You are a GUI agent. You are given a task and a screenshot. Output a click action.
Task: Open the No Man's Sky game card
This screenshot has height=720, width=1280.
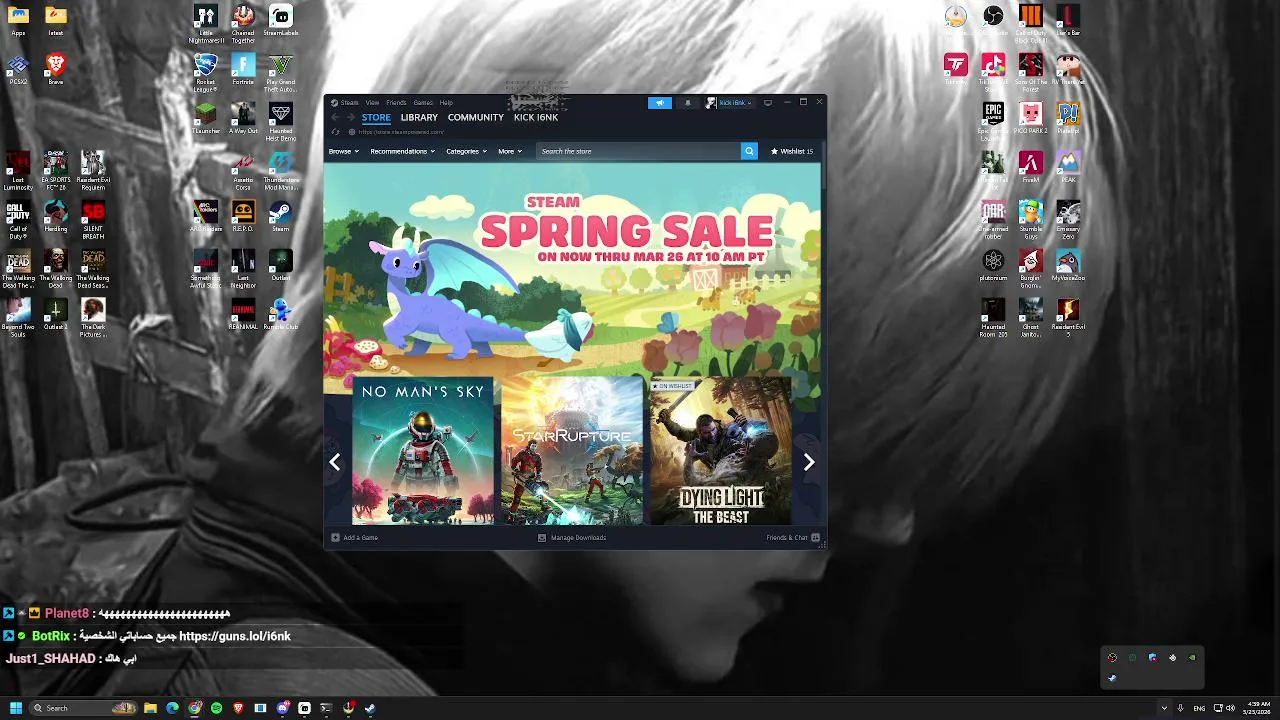(x=423, y=450)
